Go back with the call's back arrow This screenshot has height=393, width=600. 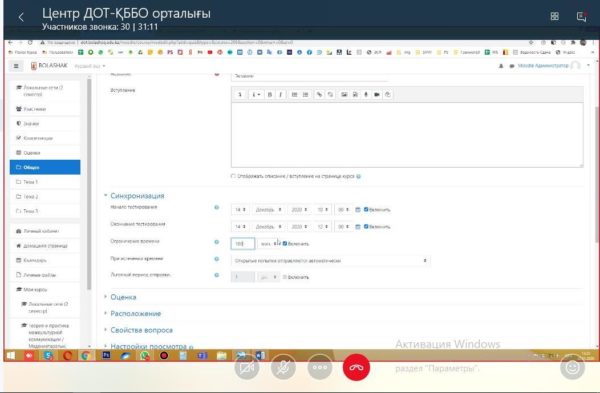tap(21, 17)
